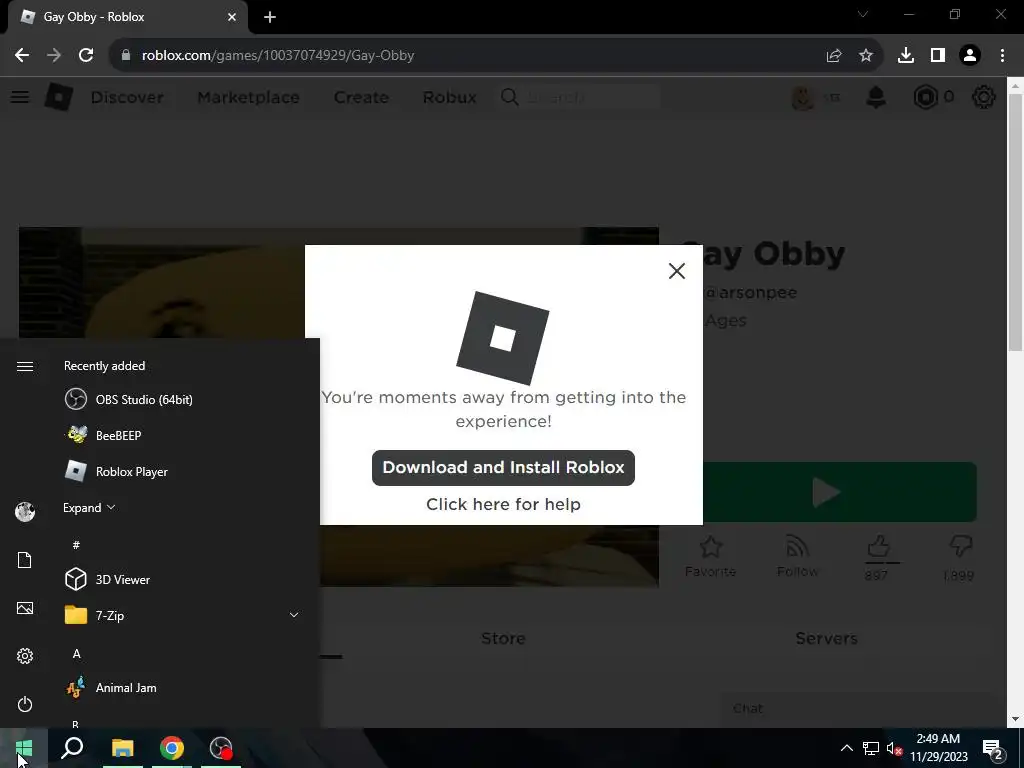Open Roblox notifications bell
Screen dimensions: 1024x768
tap(876, 97)
